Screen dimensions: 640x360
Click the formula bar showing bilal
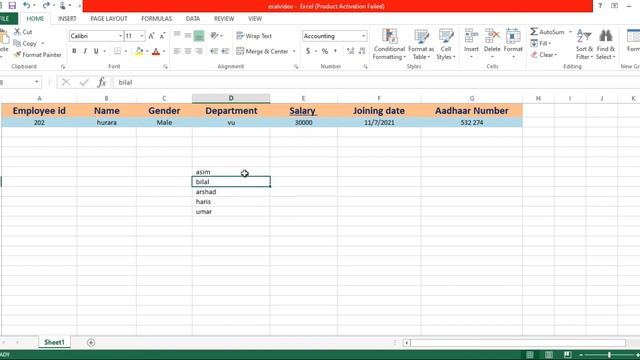(x=376, y=82)
